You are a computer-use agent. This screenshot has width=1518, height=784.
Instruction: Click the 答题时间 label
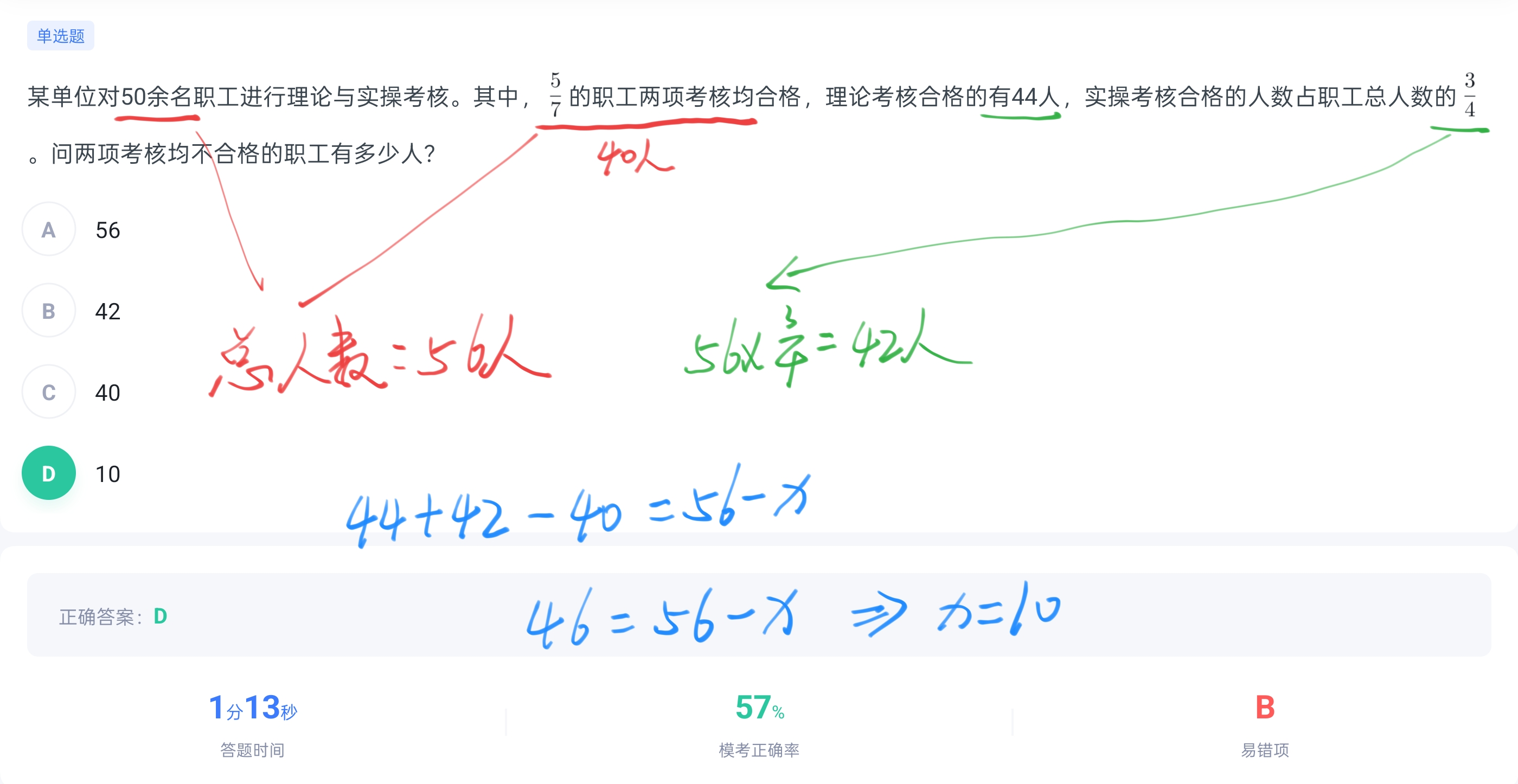(x=252, y=750)
